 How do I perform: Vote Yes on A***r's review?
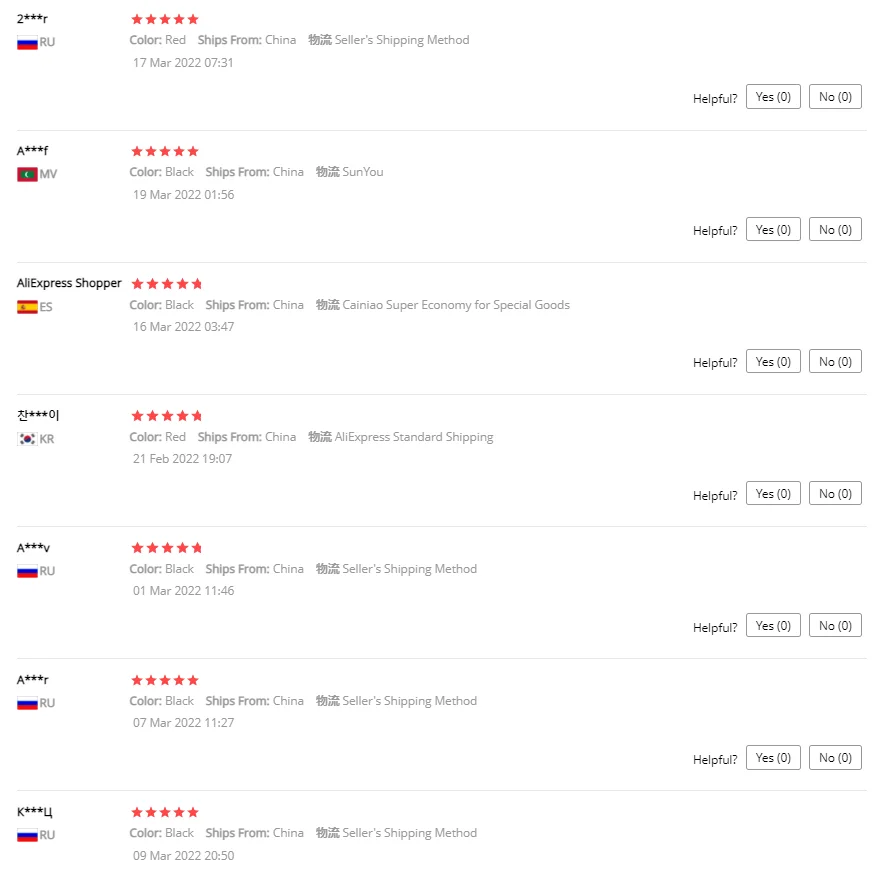click(773, 758)
